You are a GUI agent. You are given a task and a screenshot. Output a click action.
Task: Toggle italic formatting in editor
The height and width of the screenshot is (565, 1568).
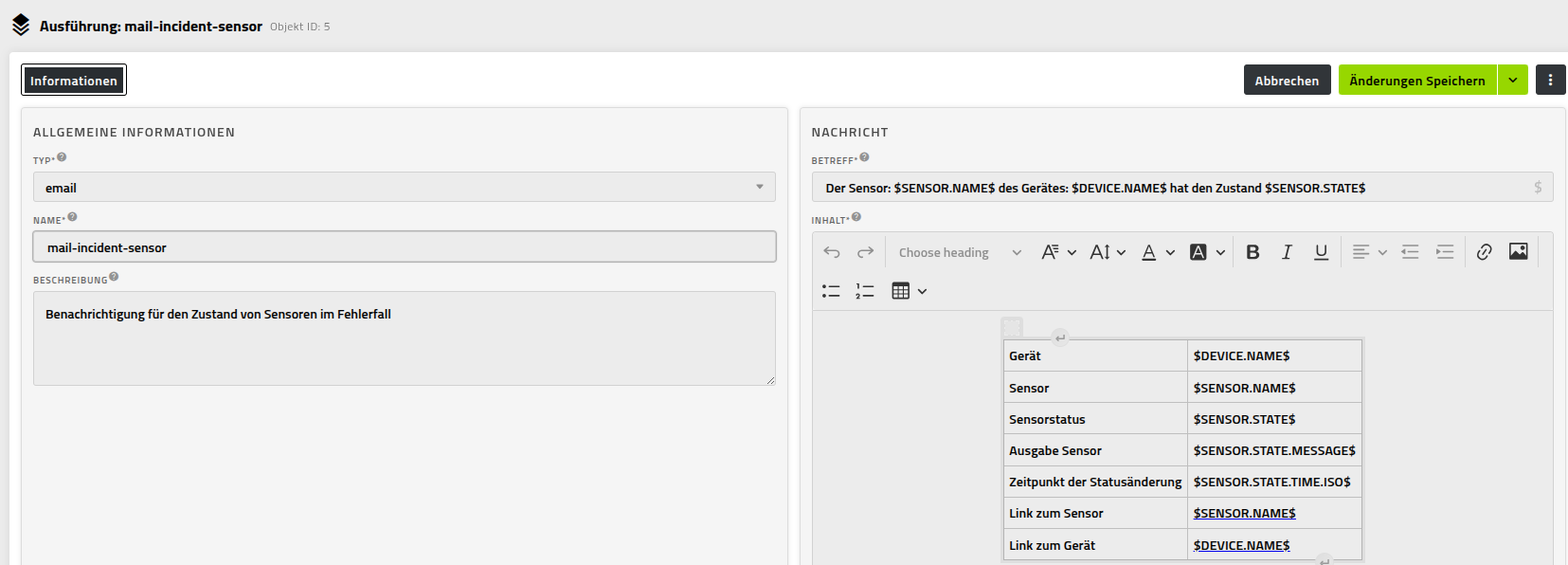click(x=1287, y=252)
